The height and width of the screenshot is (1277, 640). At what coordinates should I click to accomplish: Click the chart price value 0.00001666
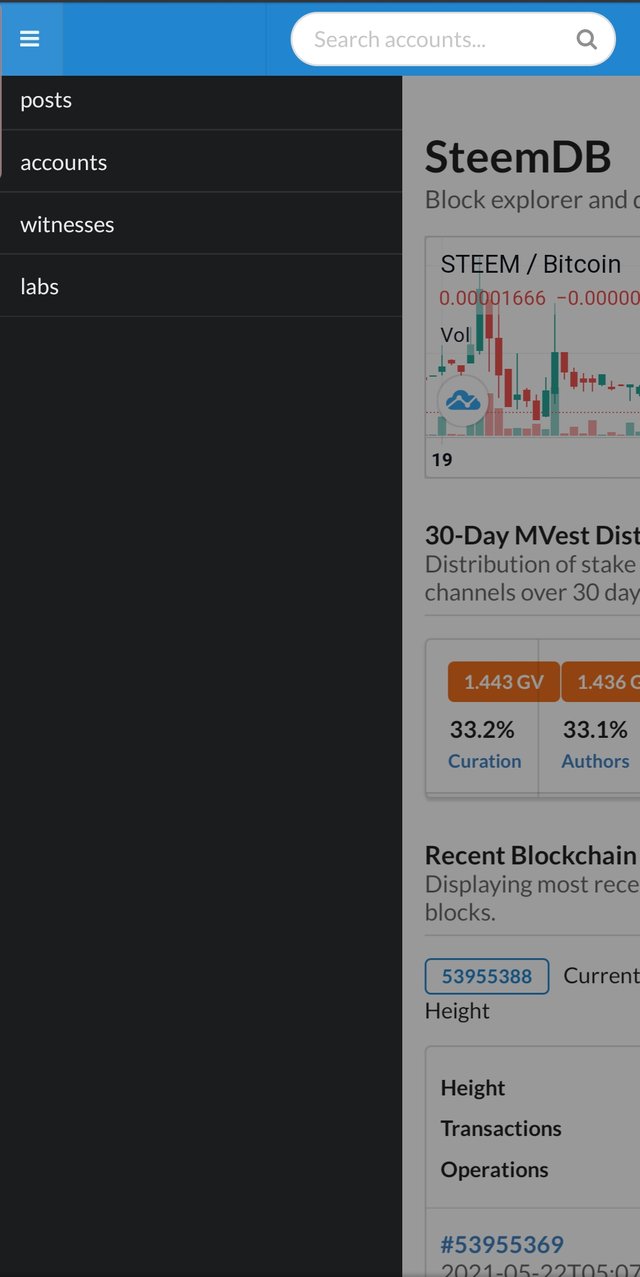tap(492, 298)
